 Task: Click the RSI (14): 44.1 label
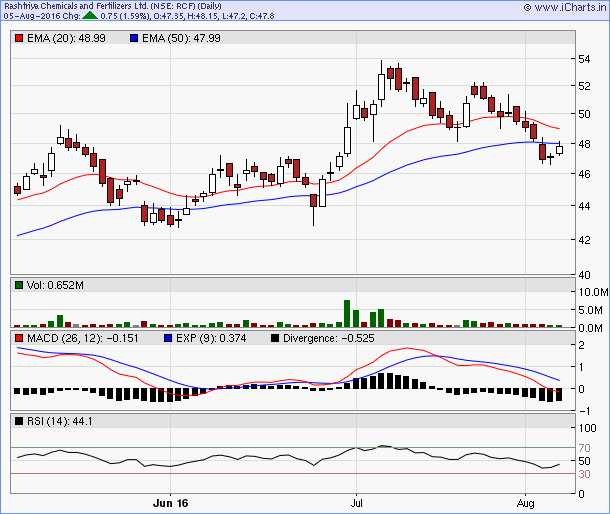tap(60, 421)
